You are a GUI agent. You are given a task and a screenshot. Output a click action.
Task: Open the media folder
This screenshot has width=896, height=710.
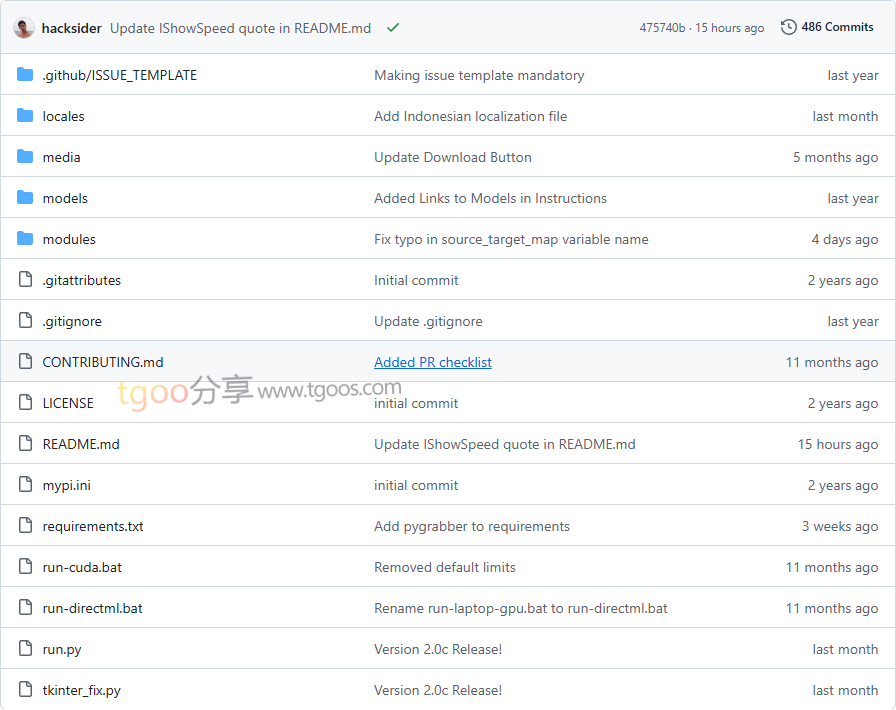coord(61,157)
